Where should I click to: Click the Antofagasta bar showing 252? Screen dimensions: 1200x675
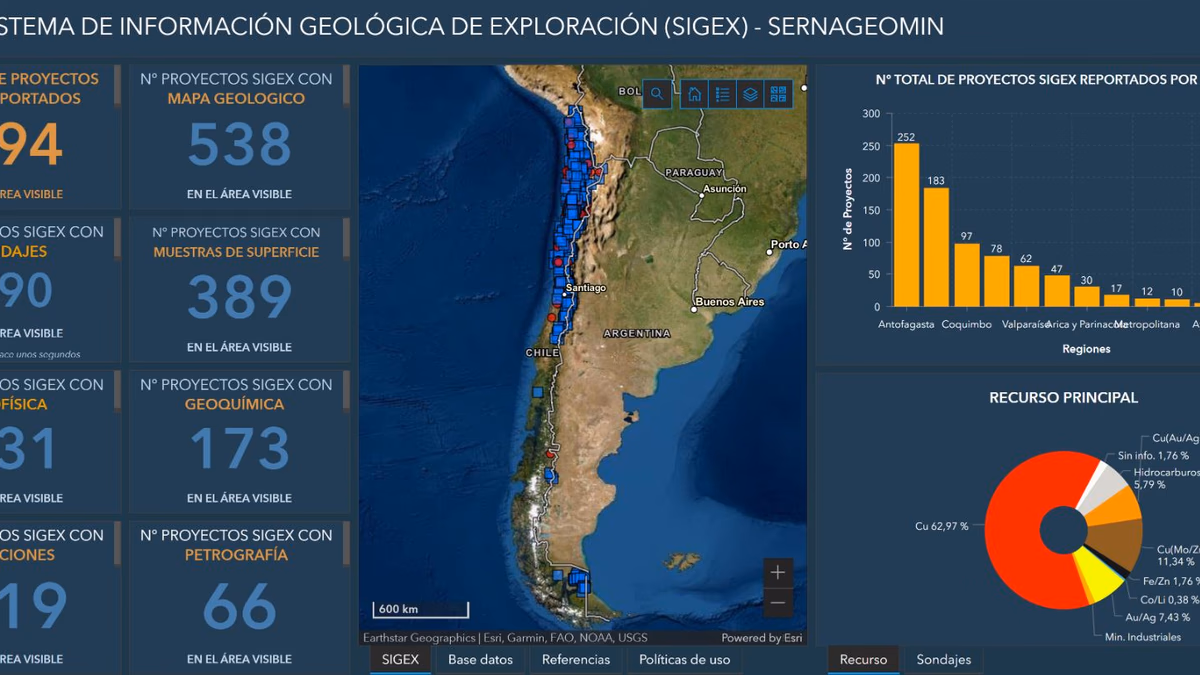906,225
